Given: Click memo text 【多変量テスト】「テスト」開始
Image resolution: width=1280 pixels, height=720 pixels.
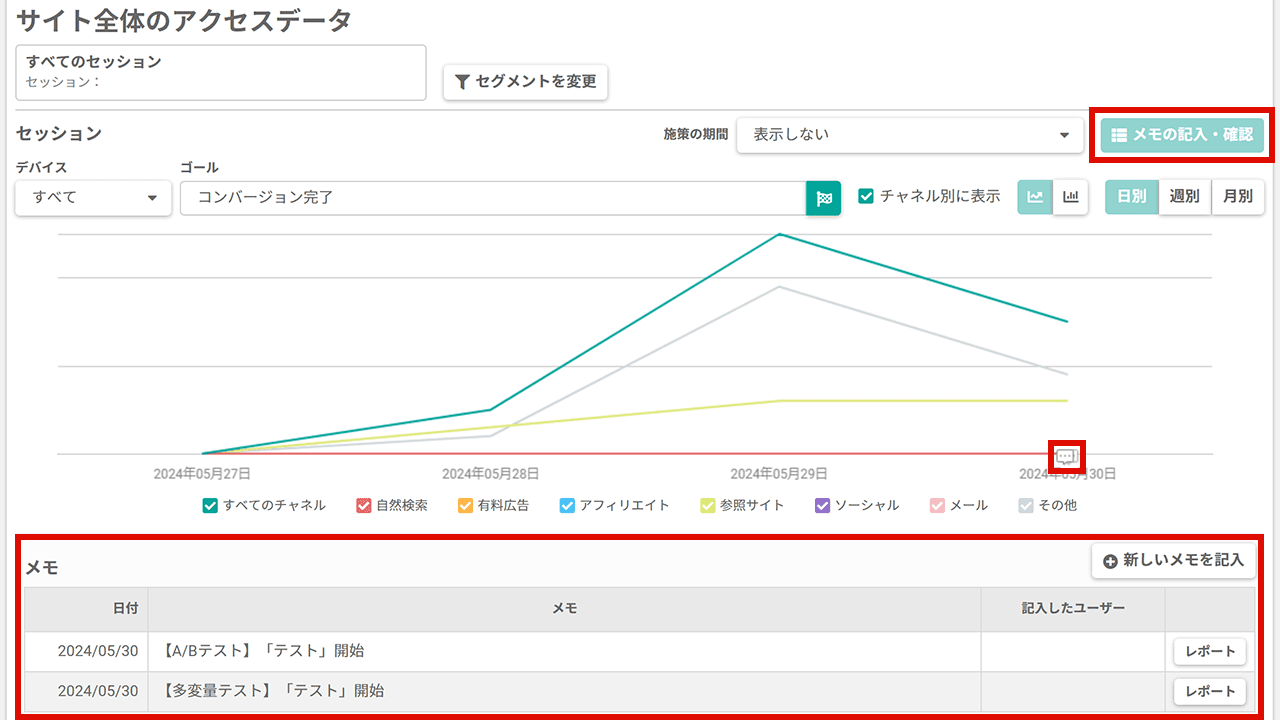Looking at the screenshot, I should point(272,691).
